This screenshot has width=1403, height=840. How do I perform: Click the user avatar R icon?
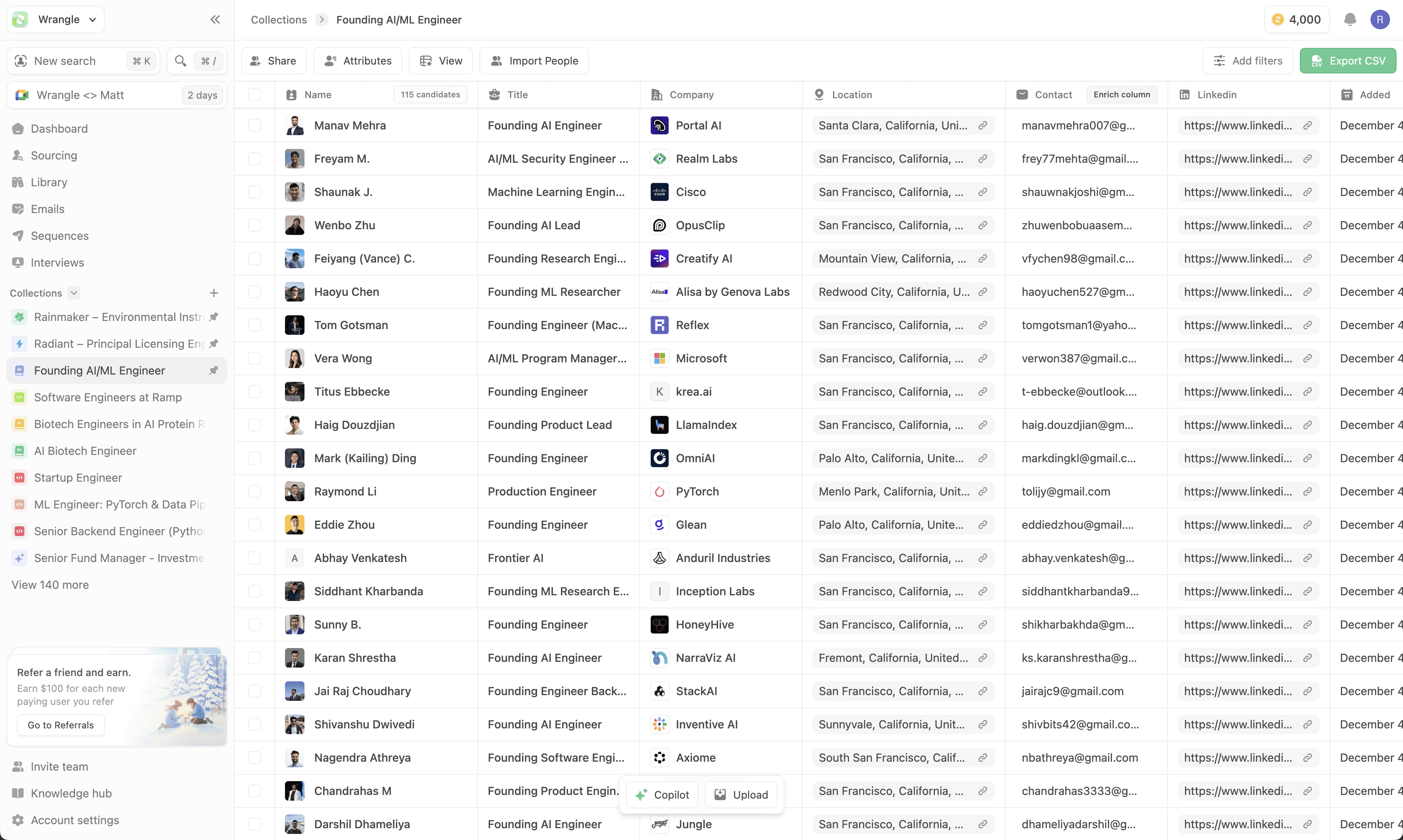tap(1380, 20)
